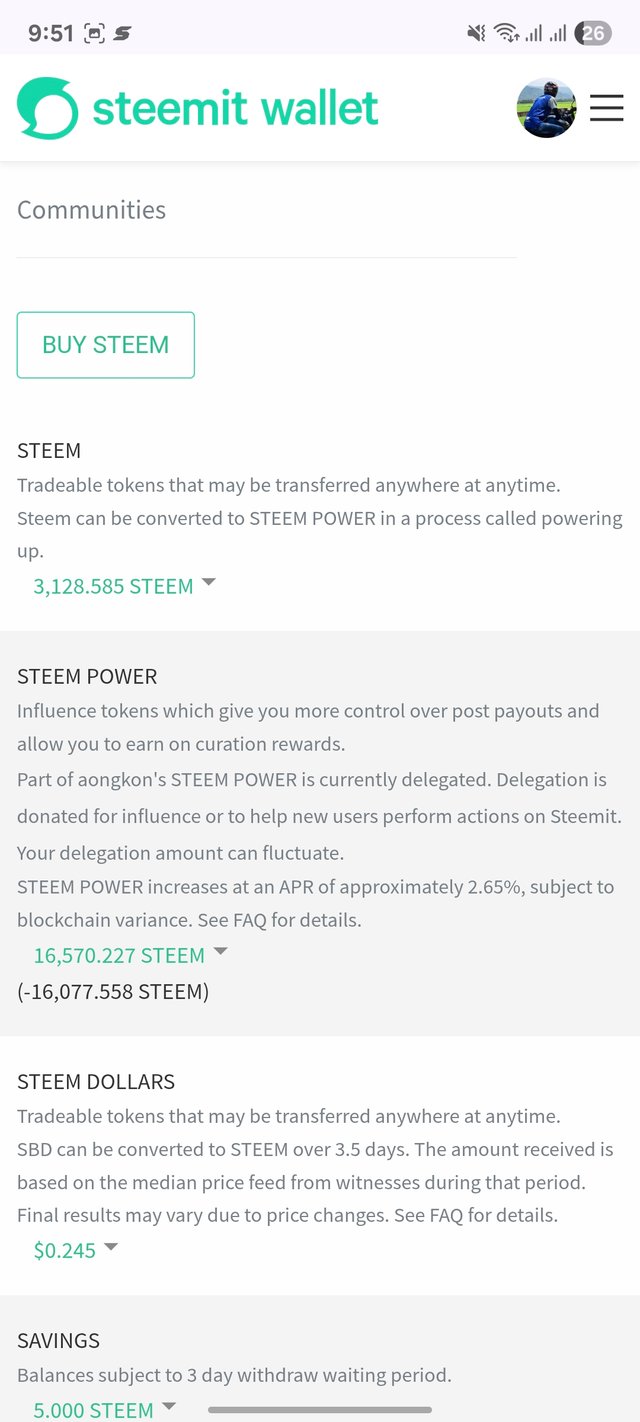Tap the Android gesture navigation bar
Viewport: 640px width, 1422px height.
[320, 1410]
